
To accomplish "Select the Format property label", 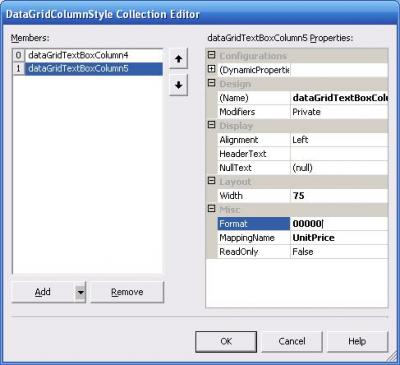I will click(x=254, y=224).
